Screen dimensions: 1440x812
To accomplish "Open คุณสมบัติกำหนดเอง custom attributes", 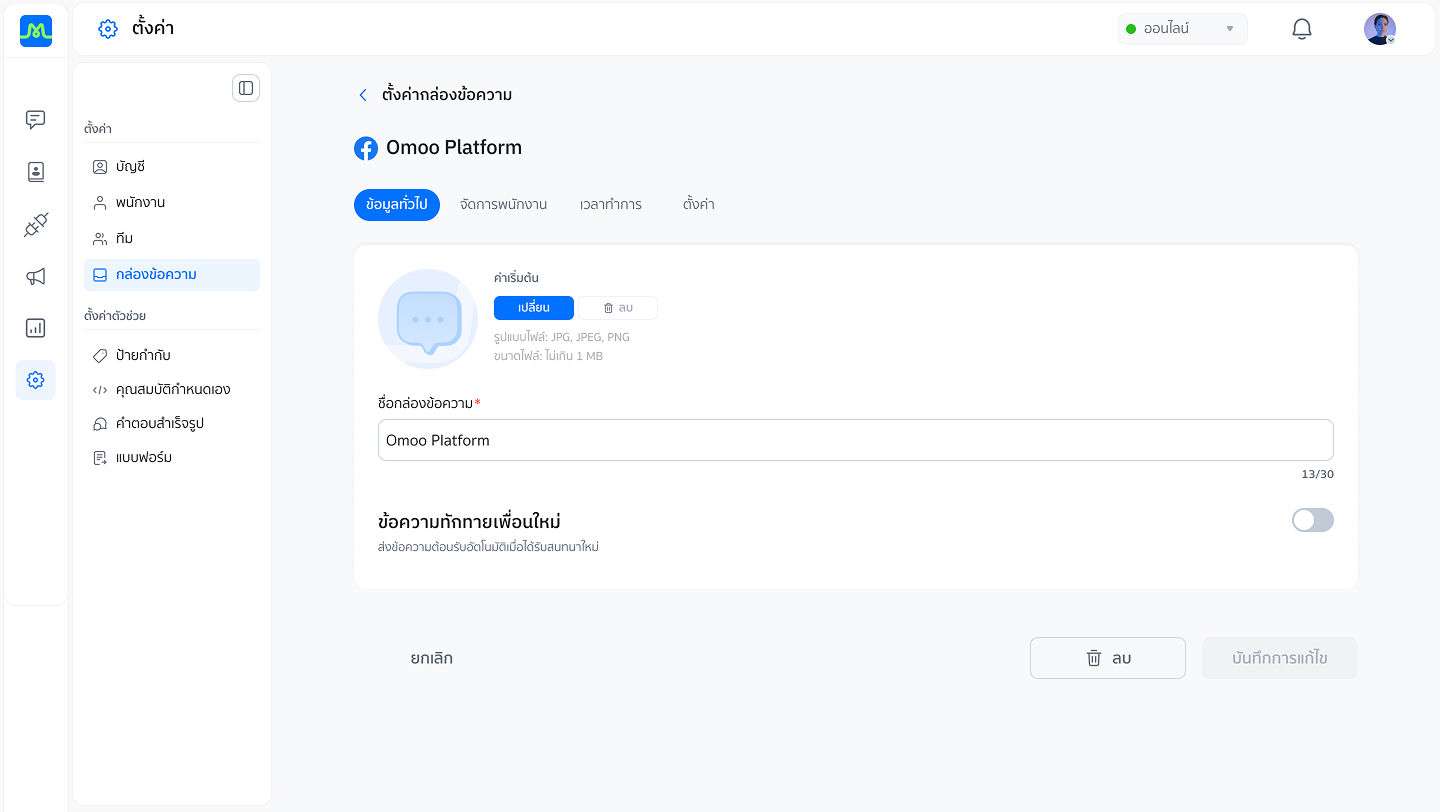I will coord(172,390).
